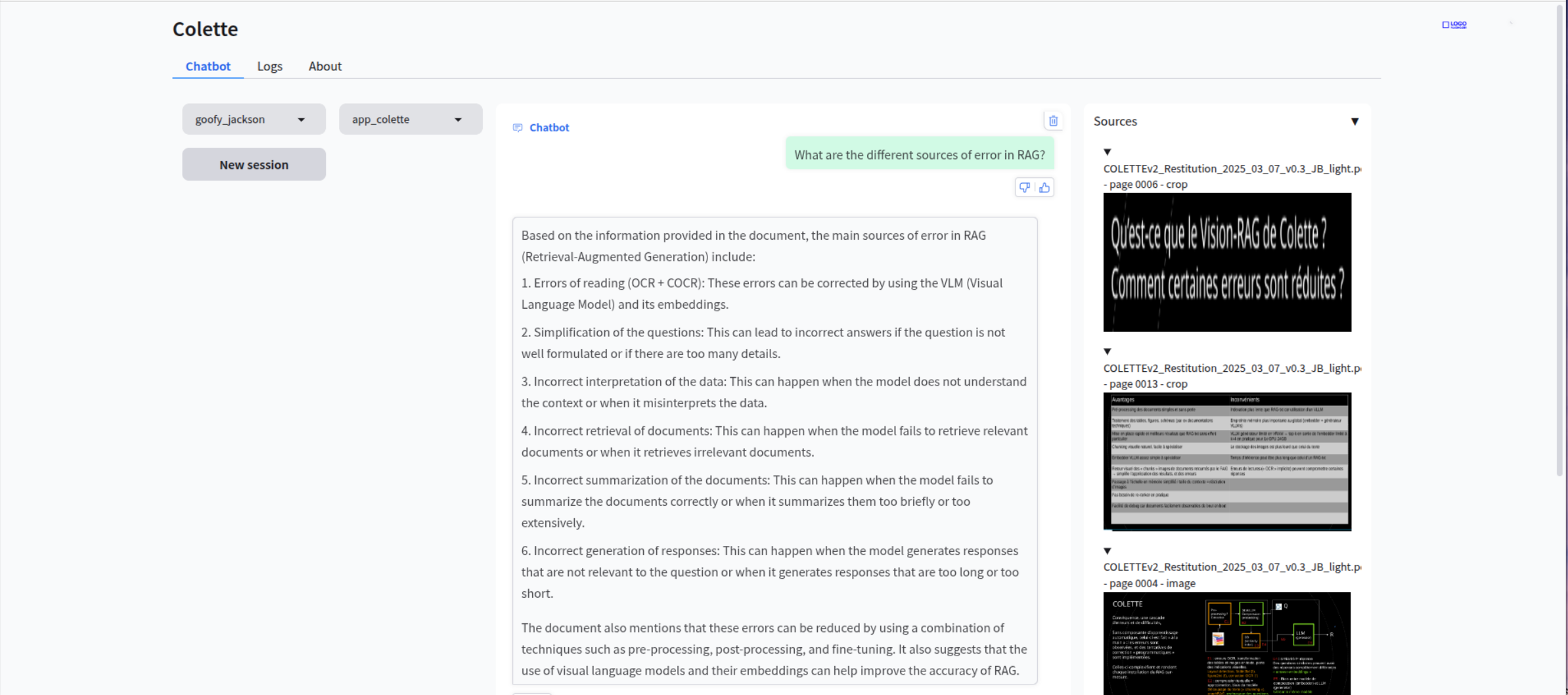This screenshot has width=1568, height=695.
Task: Open the goofy_jackson dropdown
Action: tap(254, 119)
